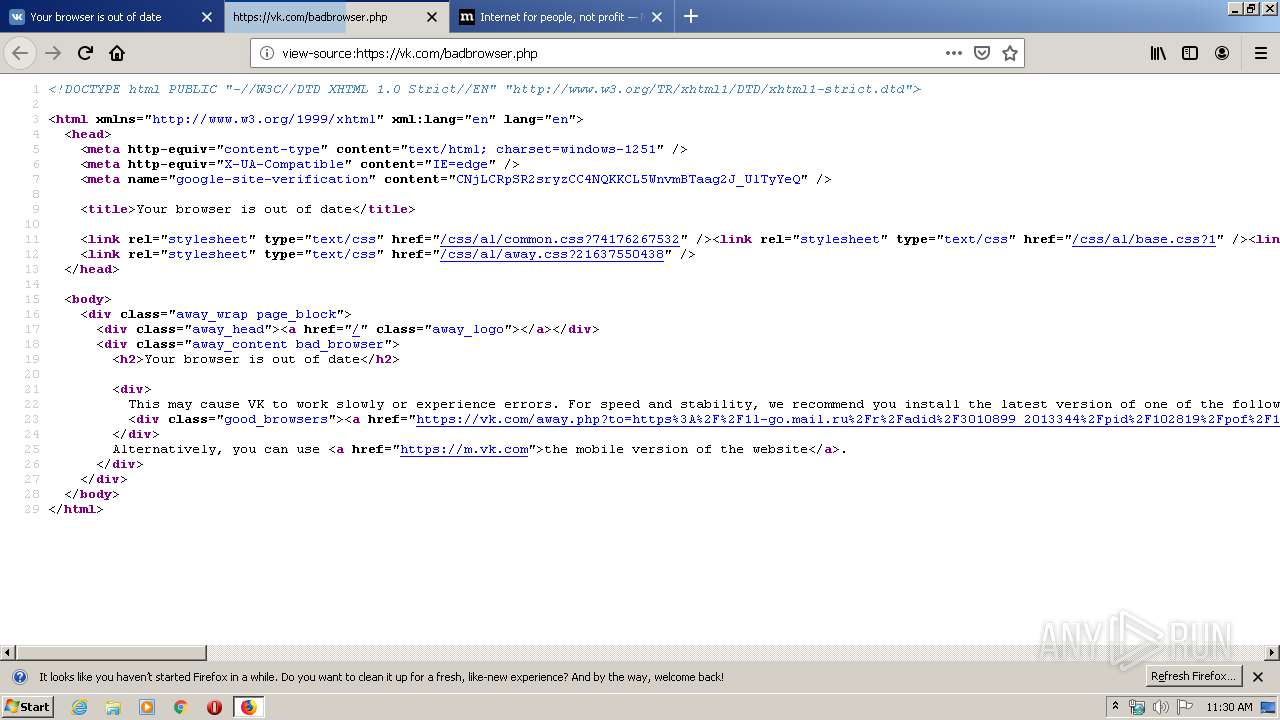The height and width of the screenshot is (720, 1280).
Task: Show site information icon in address bar
Action: click(266, 53)
